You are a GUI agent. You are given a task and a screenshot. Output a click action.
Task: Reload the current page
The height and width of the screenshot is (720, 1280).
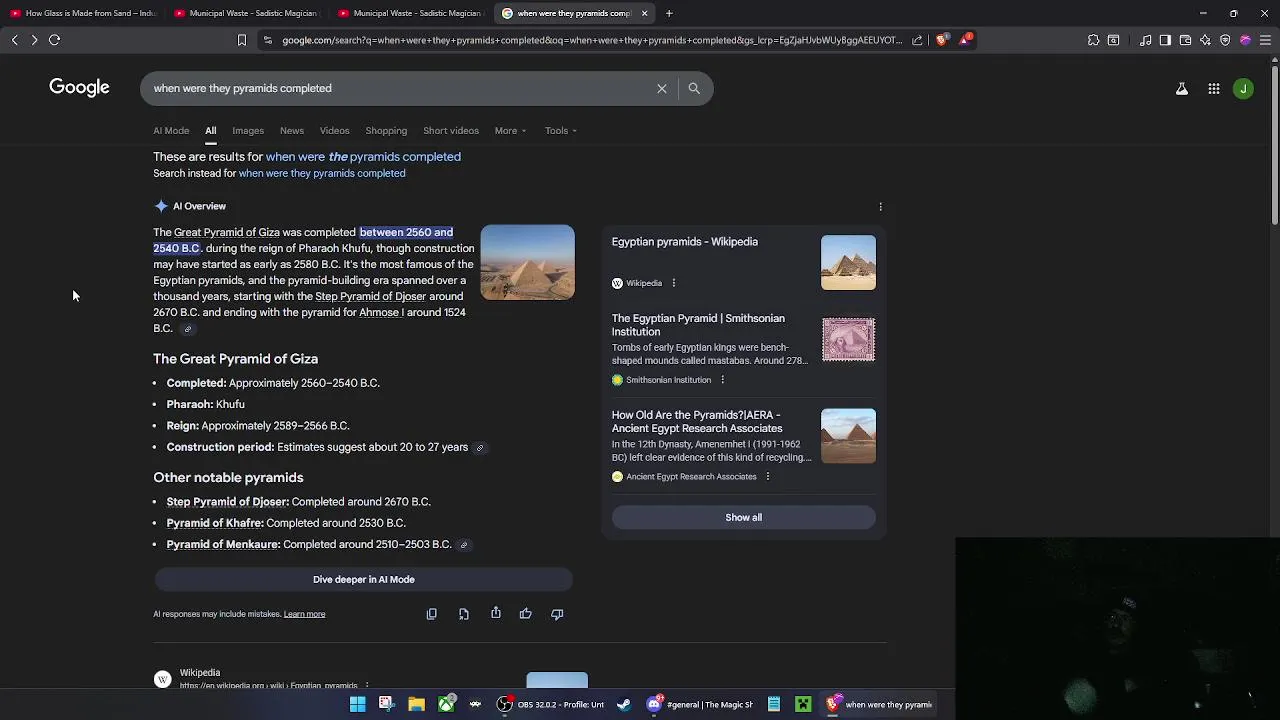point(55,40)
